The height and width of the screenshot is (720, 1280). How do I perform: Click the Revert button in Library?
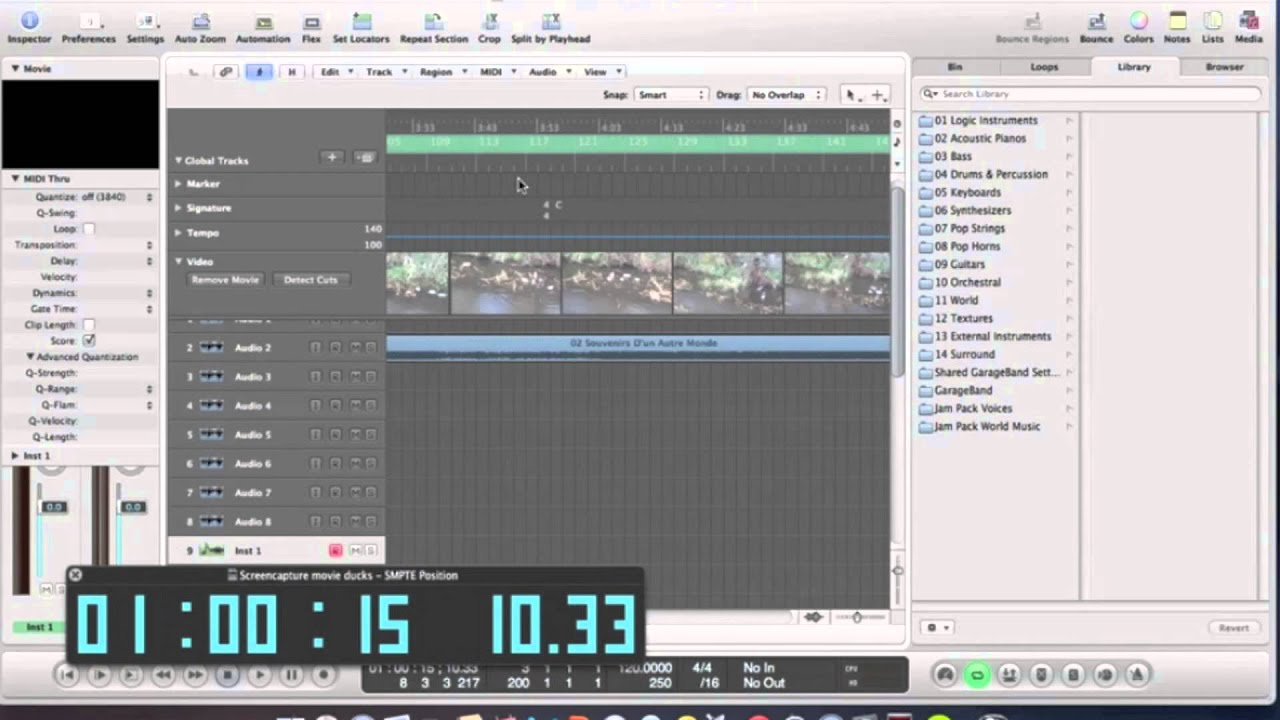[x=1233, y=628]
